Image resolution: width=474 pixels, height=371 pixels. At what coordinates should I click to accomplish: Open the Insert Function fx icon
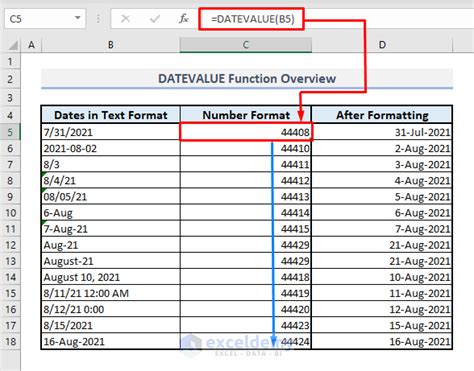click(x=184, y=19)
